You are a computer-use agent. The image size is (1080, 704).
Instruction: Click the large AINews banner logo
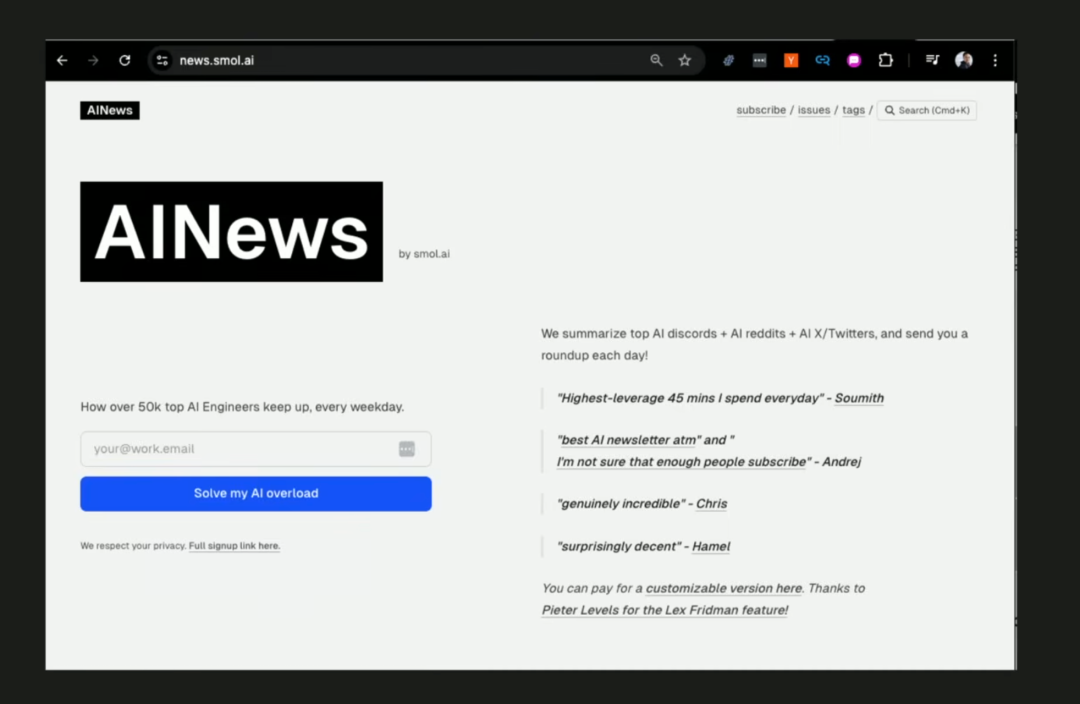231,231
